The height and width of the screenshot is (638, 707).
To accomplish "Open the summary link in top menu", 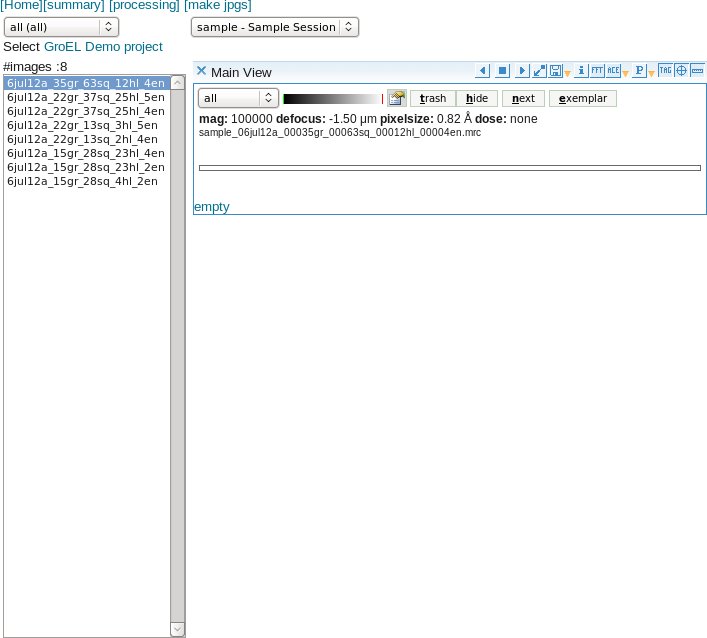I will pos(74,6).
